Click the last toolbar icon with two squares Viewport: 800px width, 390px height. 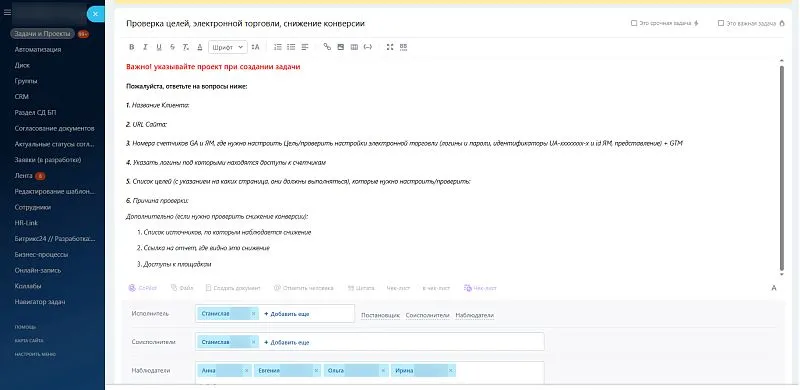tap(404, 47)
